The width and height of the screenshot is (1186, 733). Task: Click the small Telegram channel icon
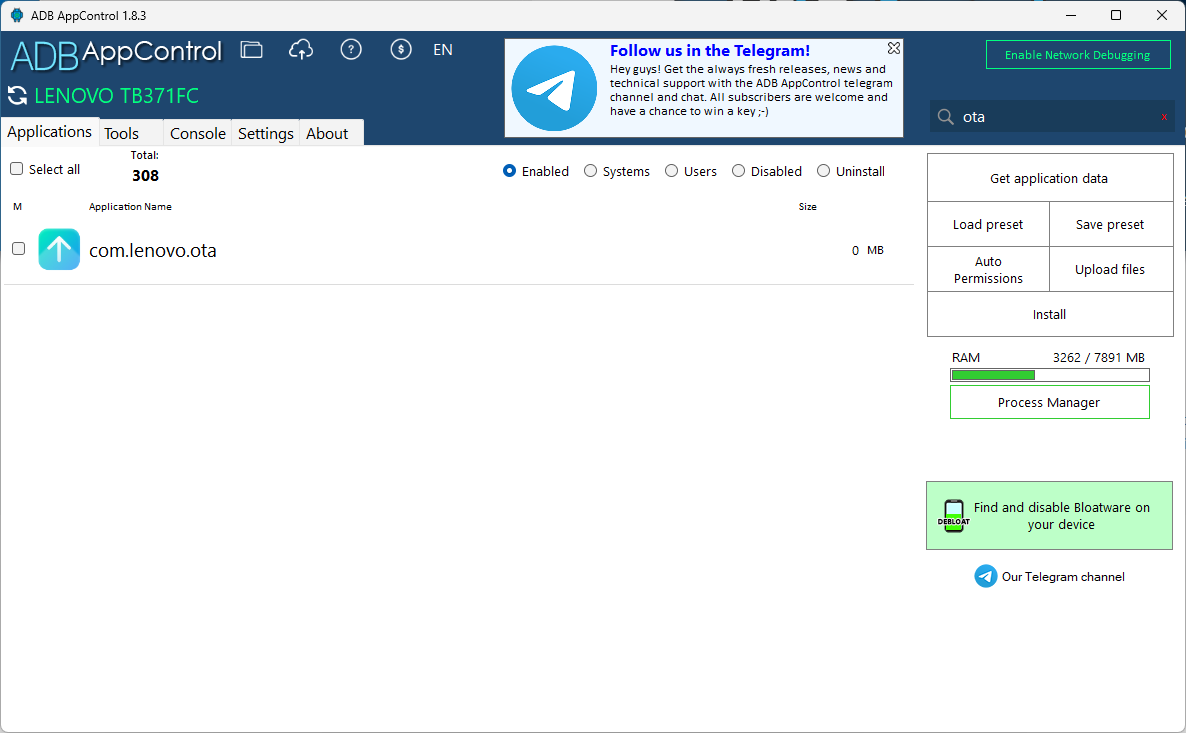(985, 576)
